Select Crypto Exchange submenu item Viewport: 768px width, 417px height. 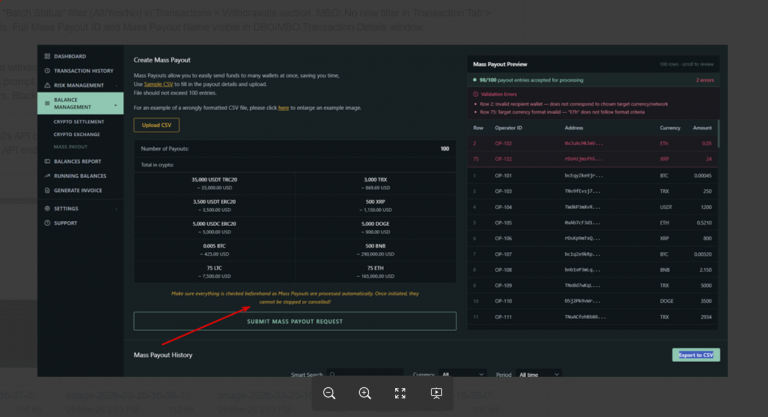[x=77, y=134]
